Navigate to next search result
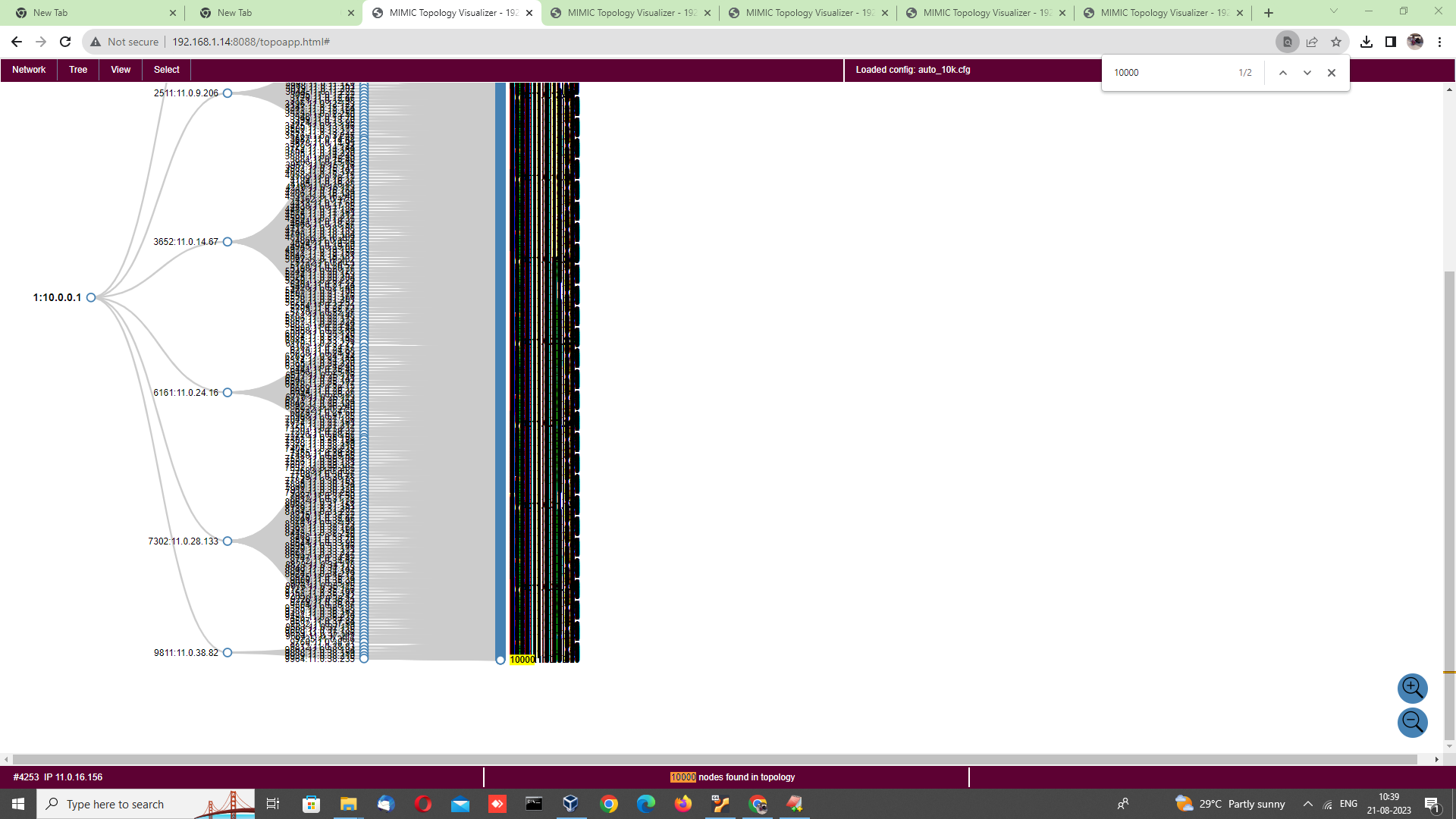The height and width of the screenshot is (819, 1456). pos(1307,72)
